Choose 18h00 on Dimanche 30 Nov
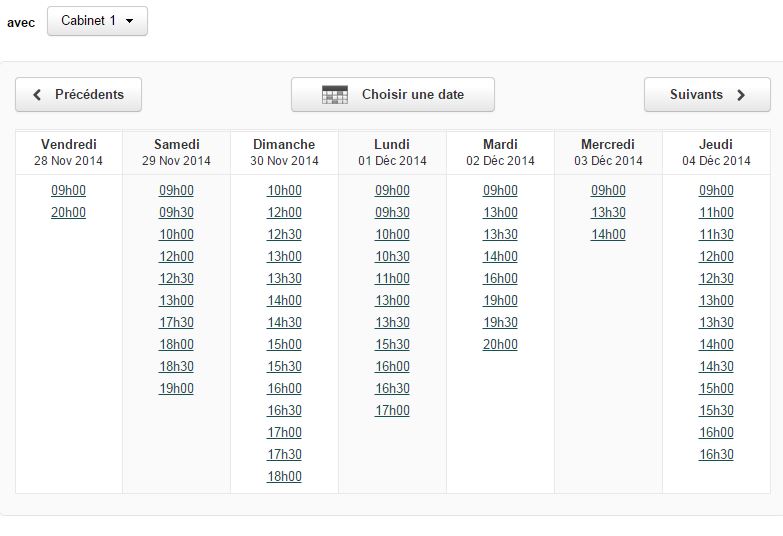This screenshot has width=783, height=536. [x=284, y=476]
